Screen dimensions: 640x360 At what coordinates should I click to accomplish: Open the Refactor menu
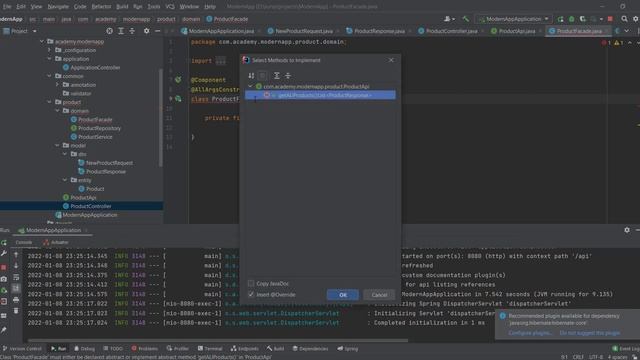pyautogui.click(x=101, y=7)
